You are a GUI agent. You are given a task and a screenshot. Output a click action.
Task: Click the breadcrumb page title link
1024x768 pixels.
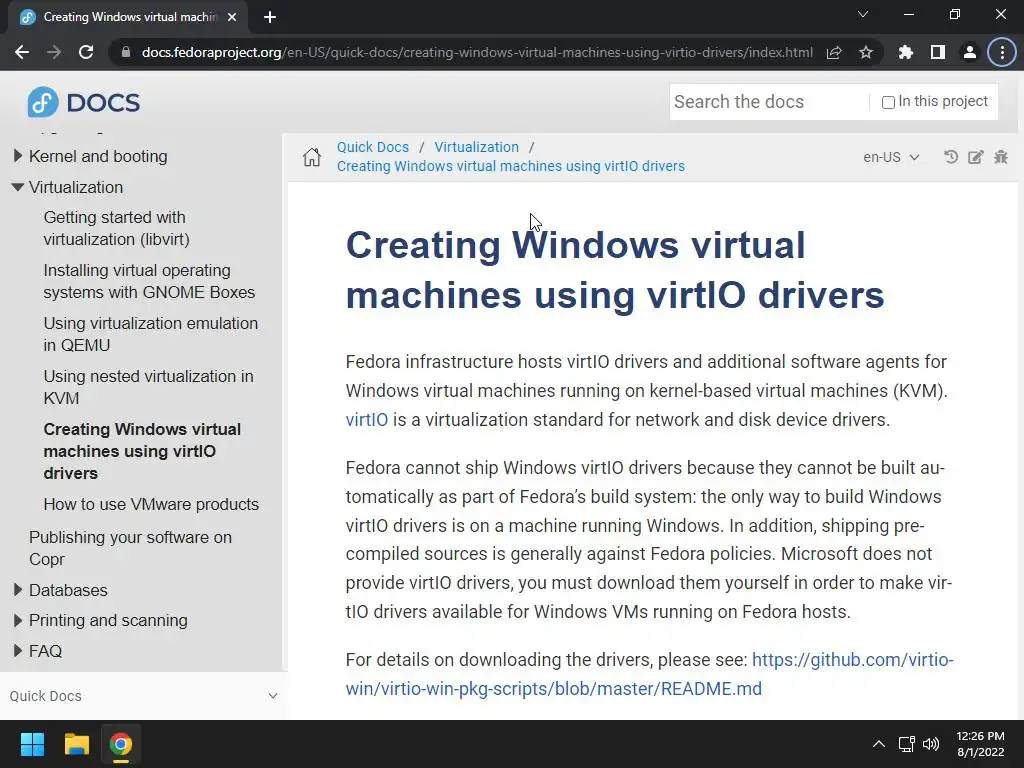[511, 166]
